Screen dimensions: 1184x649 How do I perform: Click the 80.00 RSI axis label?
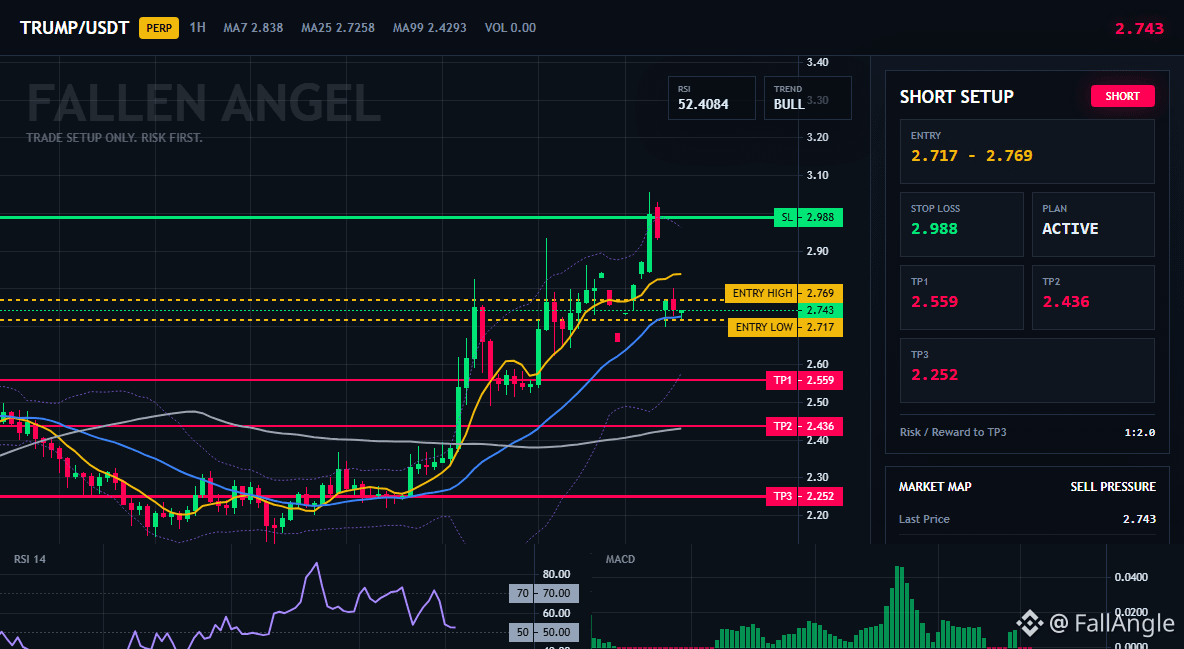557,574
